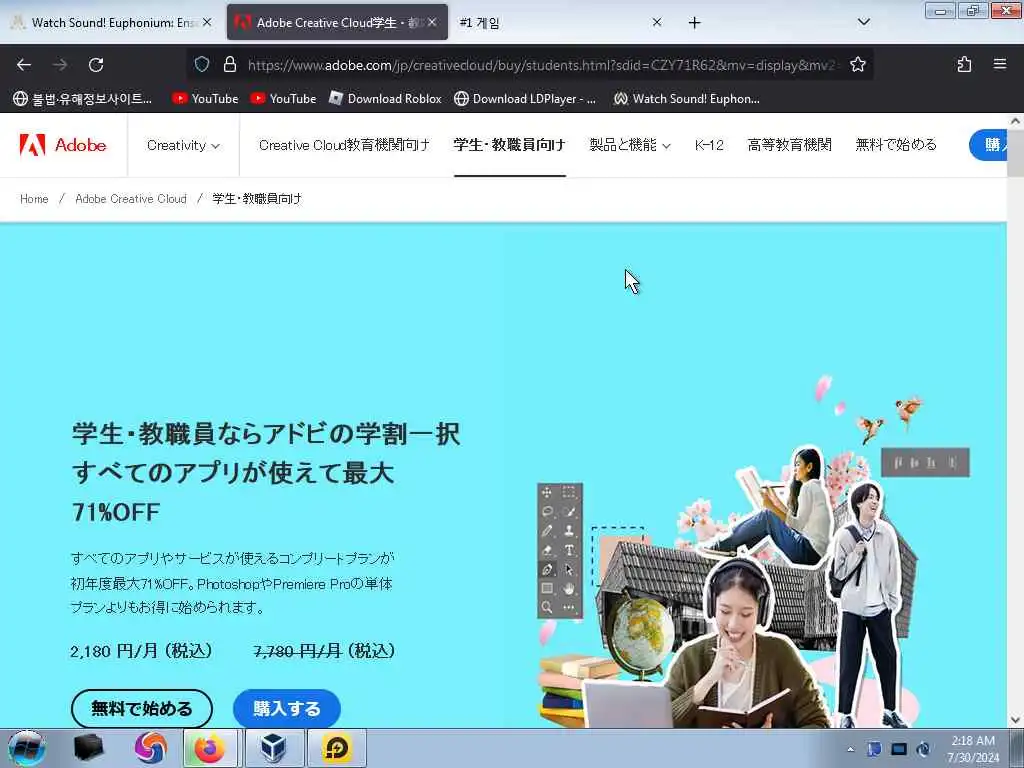Open the 高等教育機関 nav item
Screen dimensions: 1024x768
790,145
